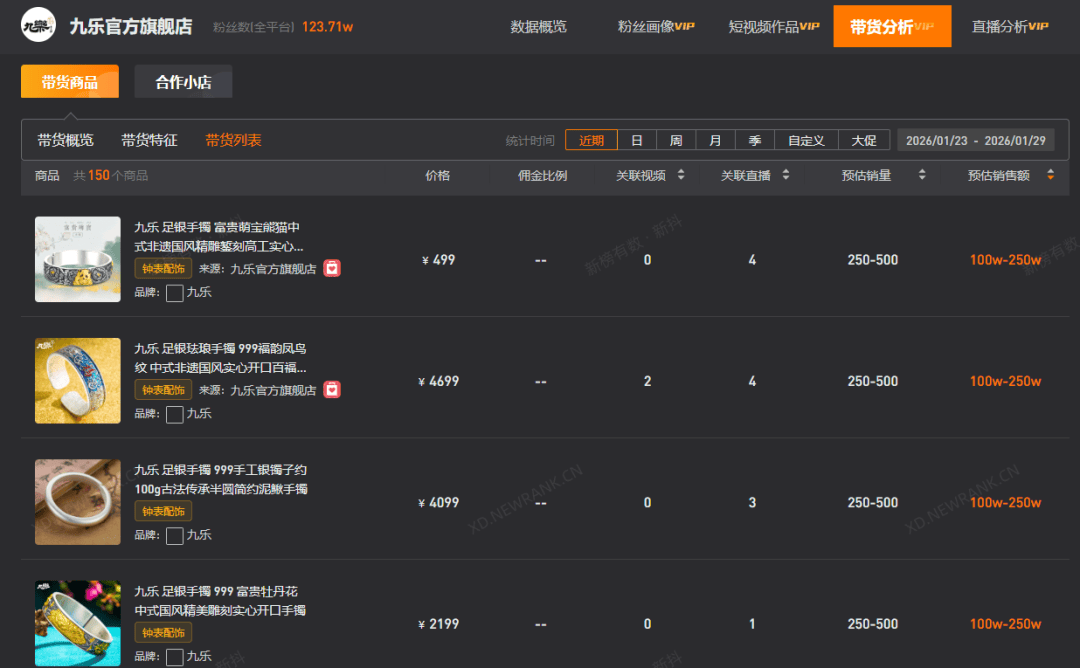Select the 周 weekly time range
Viewport: 1080px width, 668px height.
click(676, 141)
